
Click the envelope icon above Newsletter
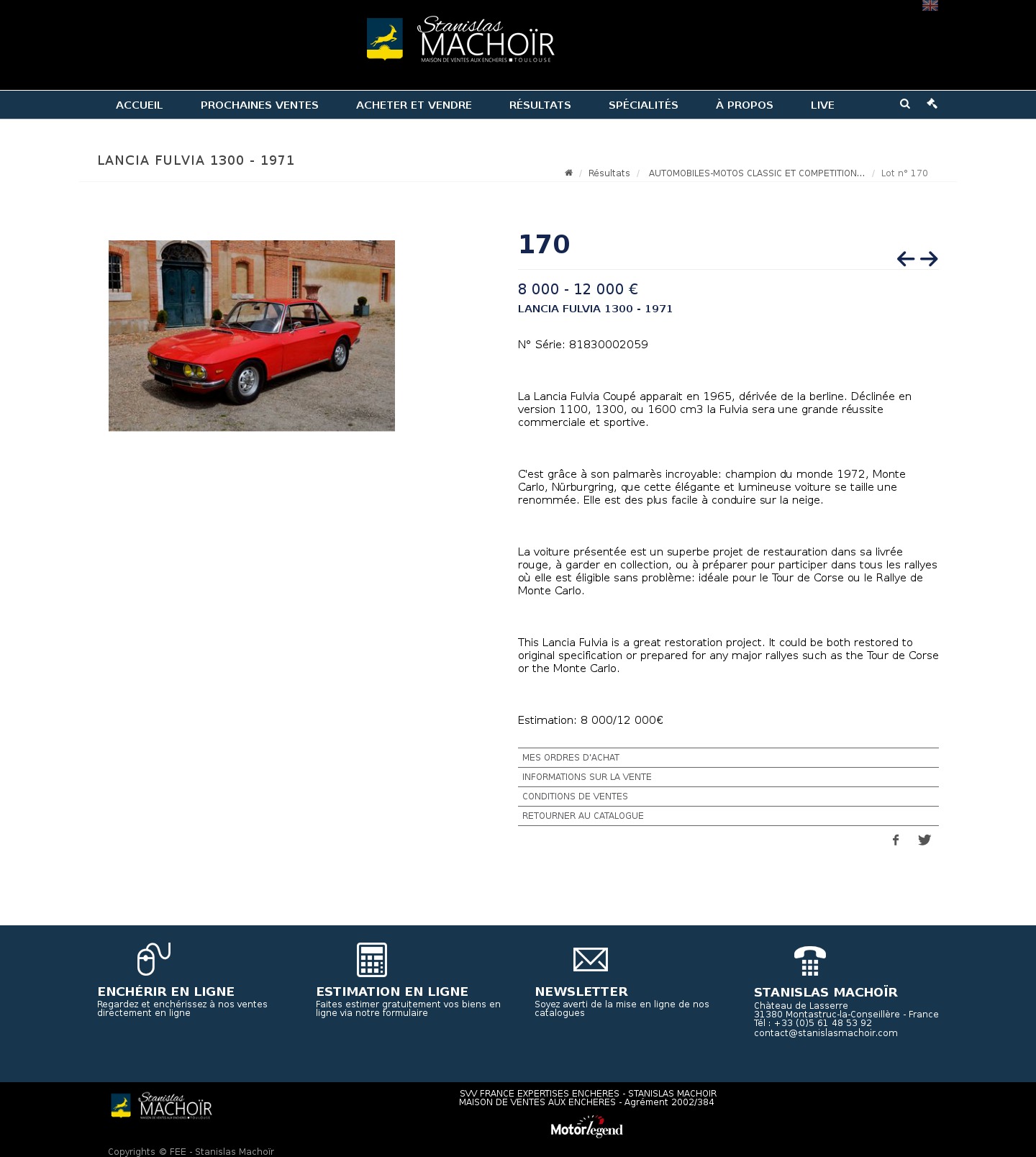pyautogui.click(x=591, y=960)
